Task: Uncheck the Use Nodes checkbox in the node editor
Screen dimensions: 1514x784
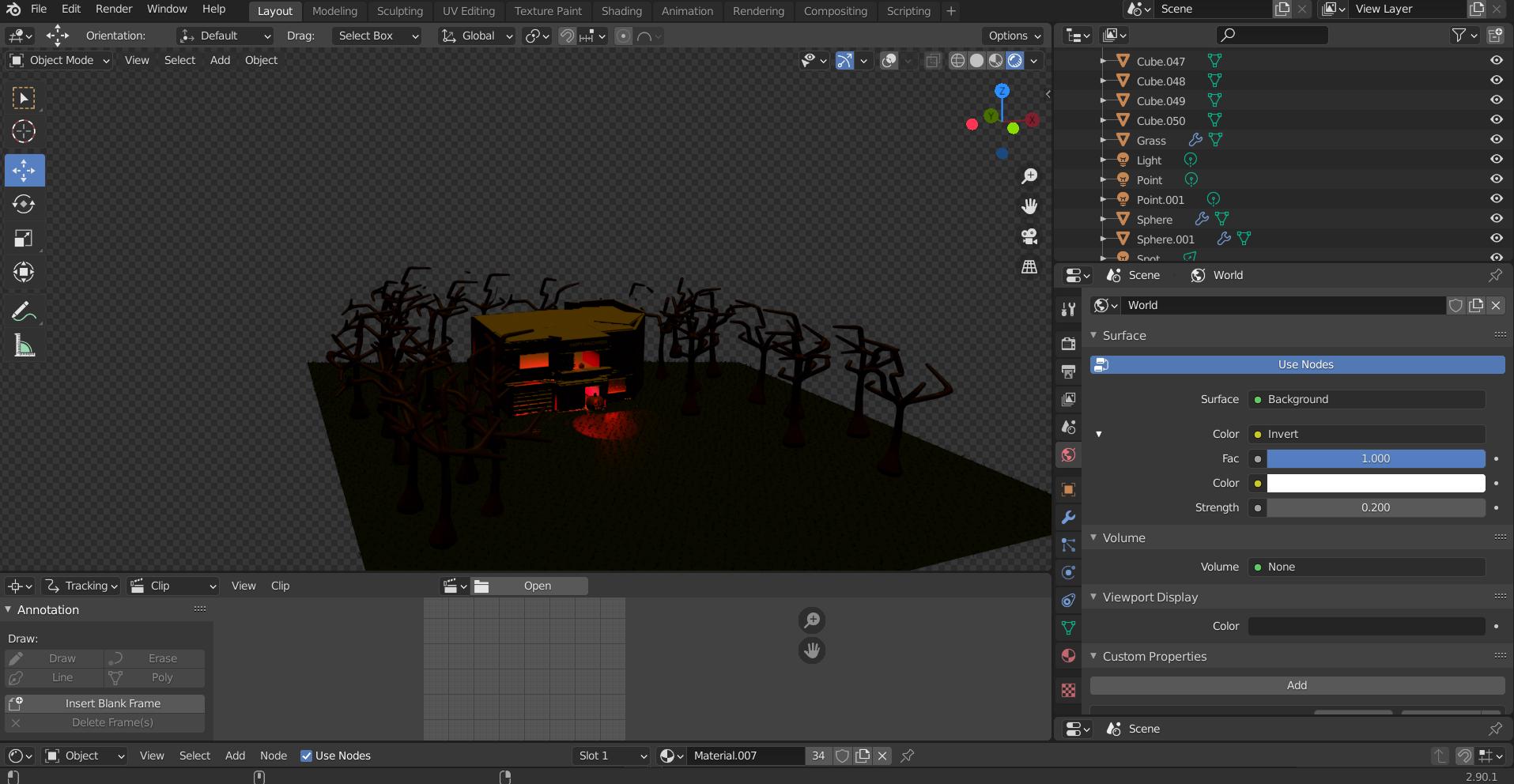Action: [x=307, y=756]
